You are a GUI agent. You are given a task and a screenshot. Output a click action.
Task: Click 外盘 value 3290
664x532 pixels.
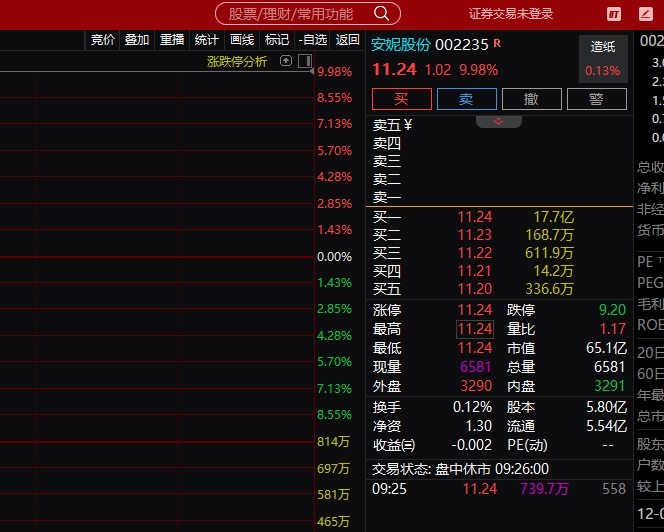coord(476,386)
